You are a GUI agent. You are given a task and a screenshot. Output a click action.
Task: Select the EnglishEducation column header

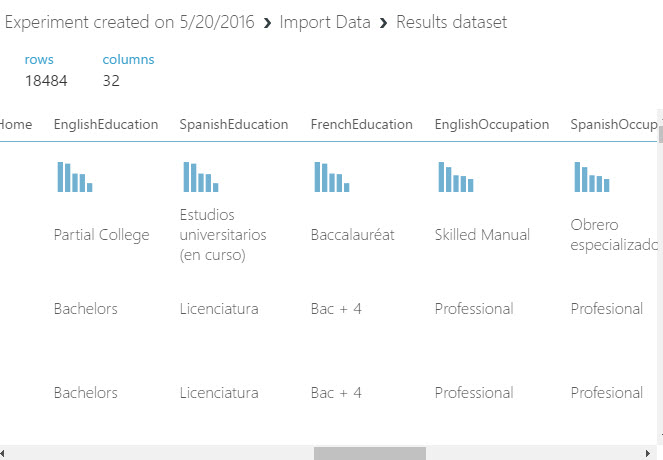106,125
